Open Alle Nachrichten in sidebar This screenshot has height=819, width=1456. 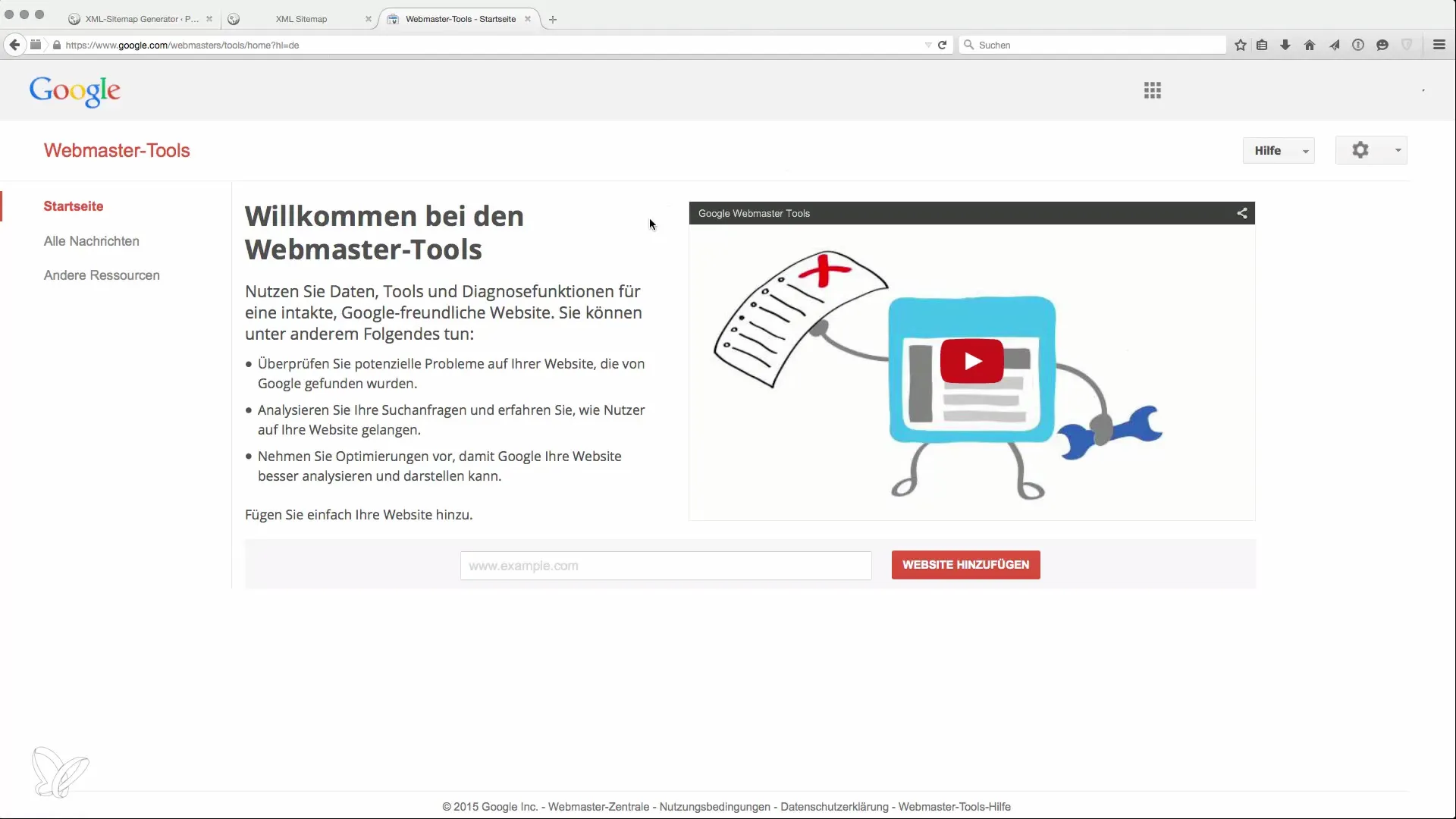click(92, 241)
